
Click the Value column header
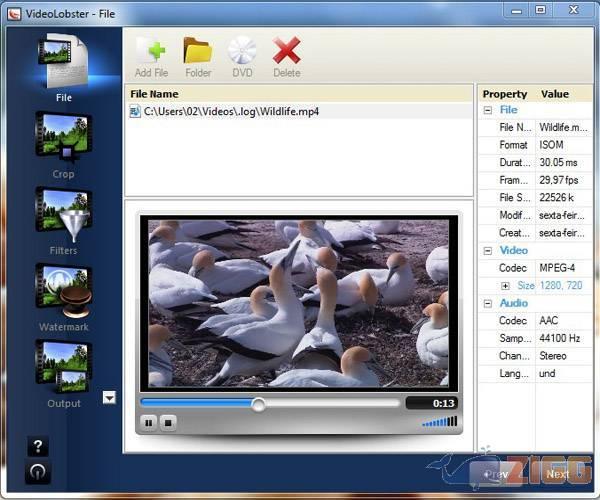click(555, 94)
